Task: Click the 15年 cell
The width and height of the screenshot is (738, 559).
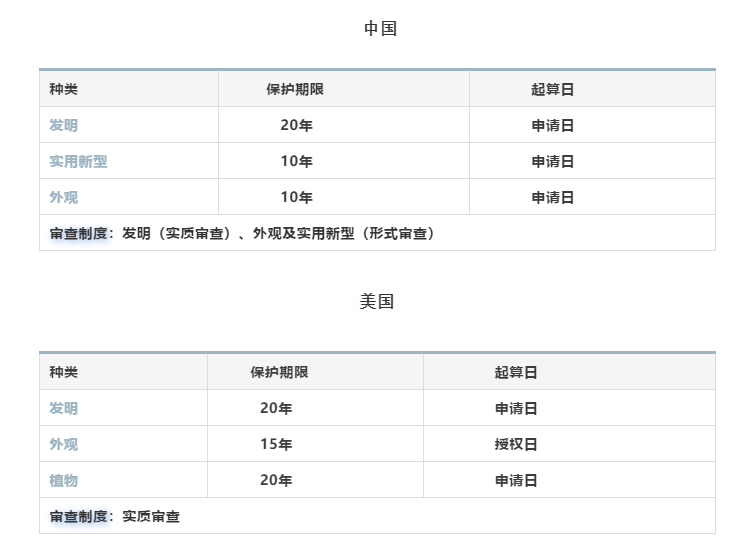Action: pos(276,445)
